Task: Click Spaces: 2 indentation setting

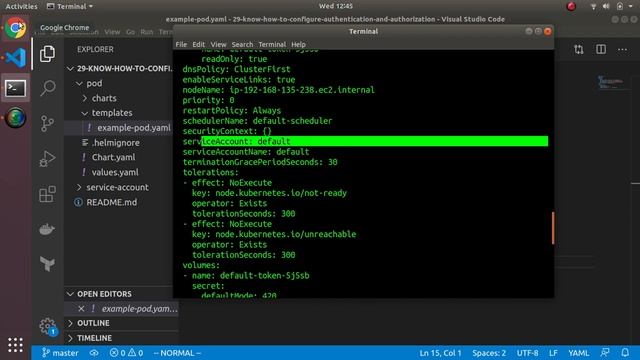Action: point(489,353)
